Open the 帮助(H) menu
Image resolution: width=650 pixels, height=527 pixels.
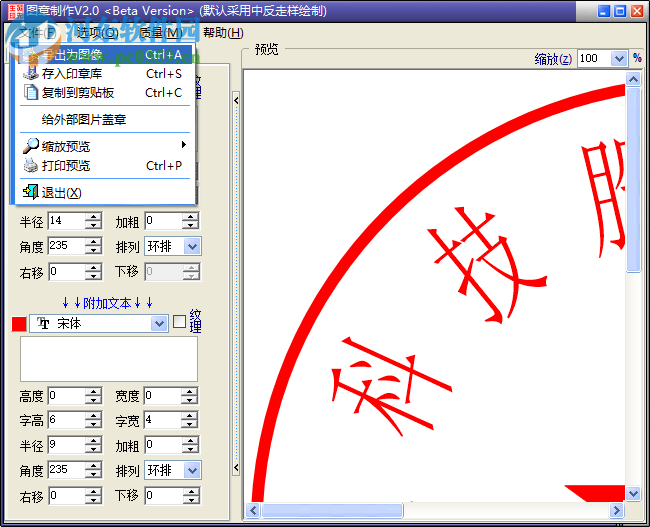[x=223, y=33]
